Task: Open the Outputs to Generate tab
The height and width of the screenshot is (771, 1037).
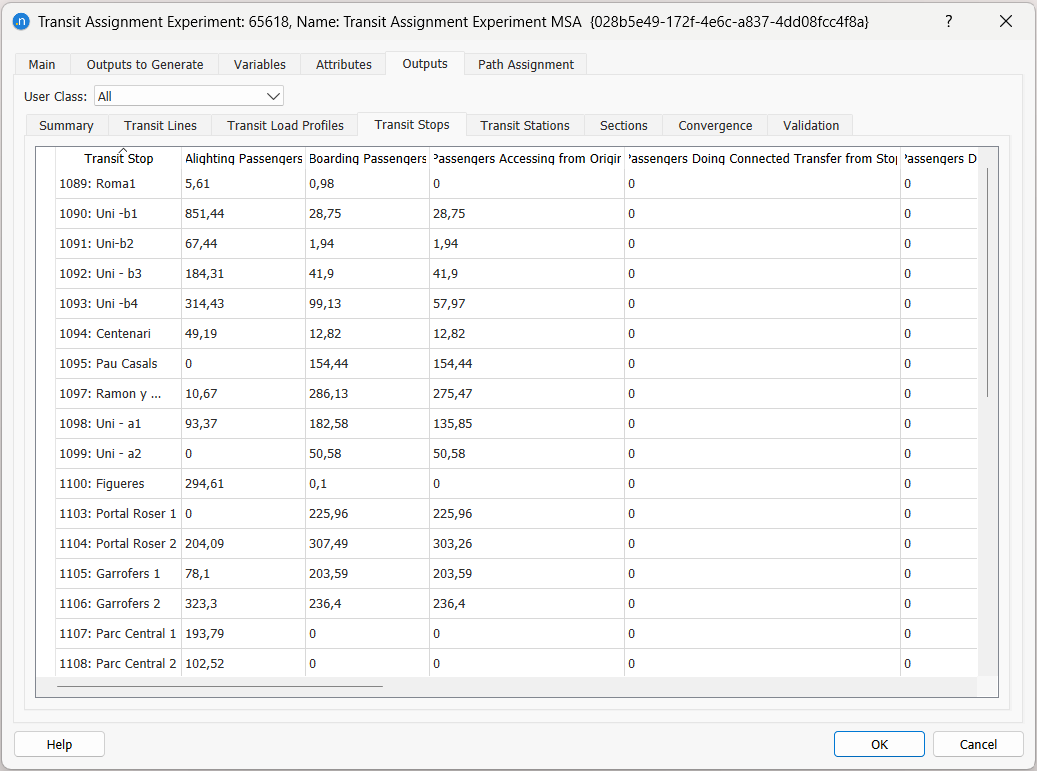Action: point(144,63)
